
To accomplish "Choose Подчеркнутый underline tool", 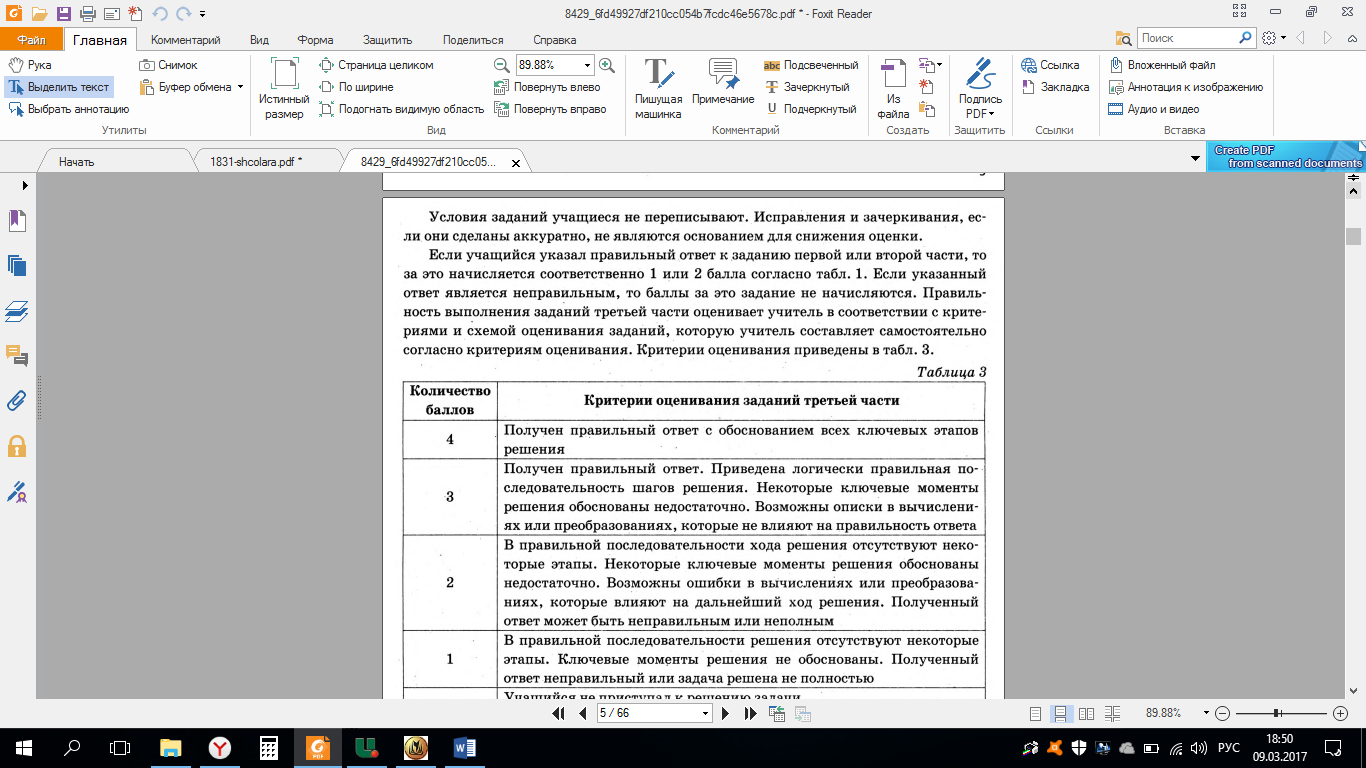I will (811, 109).
